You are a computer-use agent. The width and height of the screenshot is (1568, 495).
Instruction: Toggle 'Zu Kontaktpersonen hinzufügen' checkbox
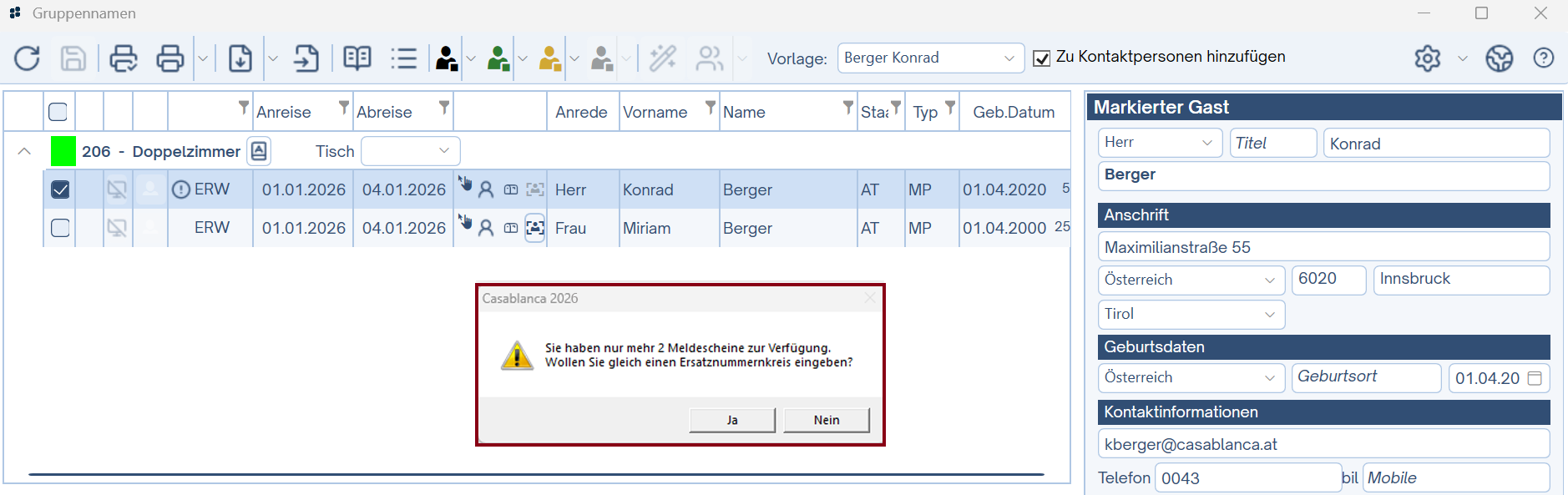tap(1042, 58)
